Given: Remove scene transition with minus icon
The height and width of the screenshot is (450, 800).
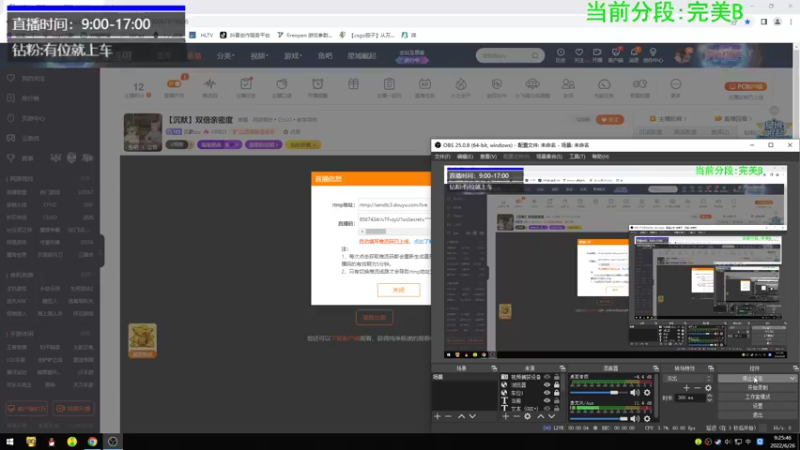Looking at the screenshot, I should [697, 388].
